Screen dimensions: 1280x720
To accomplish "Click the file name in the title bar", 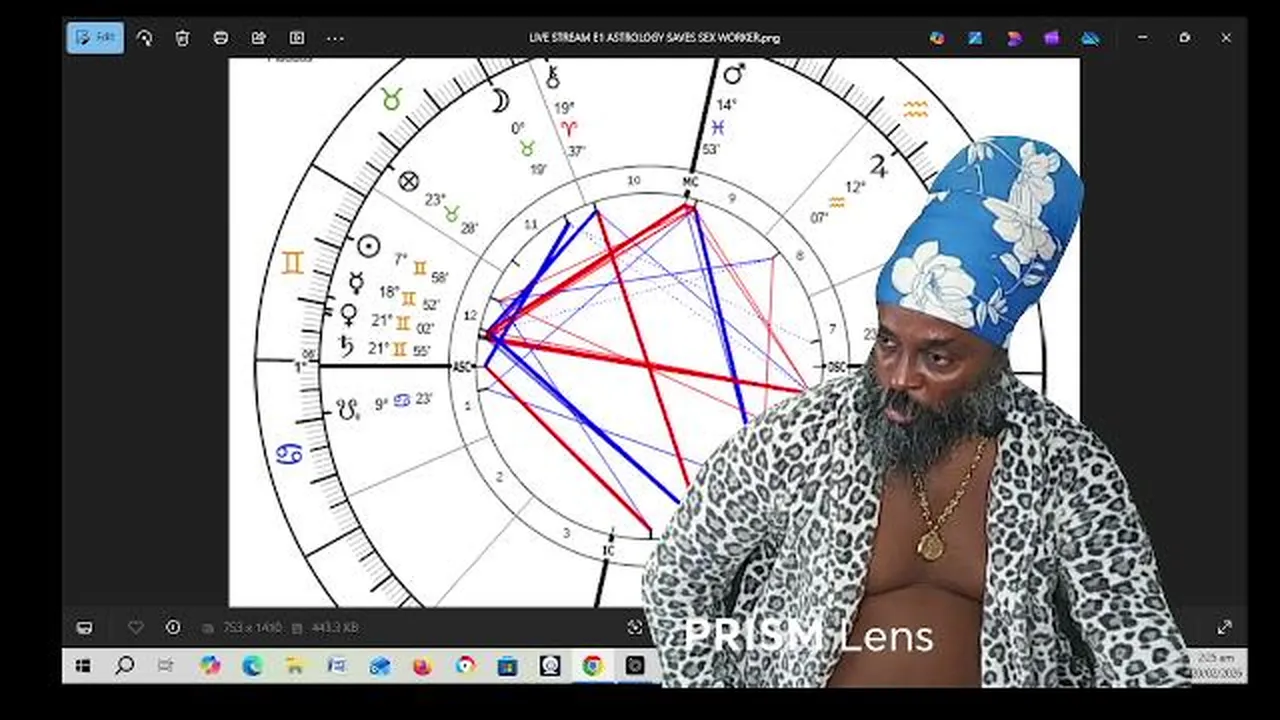I will point(654,38).
